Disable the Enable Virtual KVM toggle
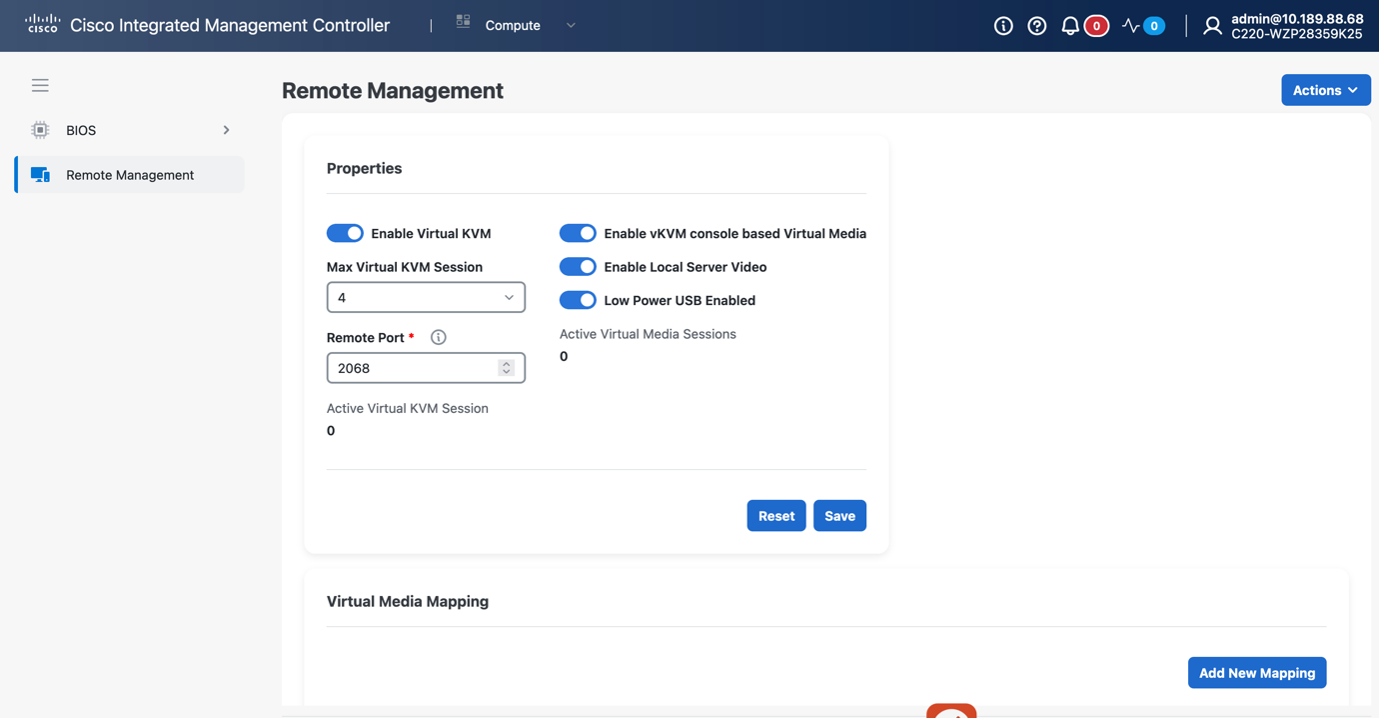Screen dimensions: 1384x721 click(x=344, y=233)
